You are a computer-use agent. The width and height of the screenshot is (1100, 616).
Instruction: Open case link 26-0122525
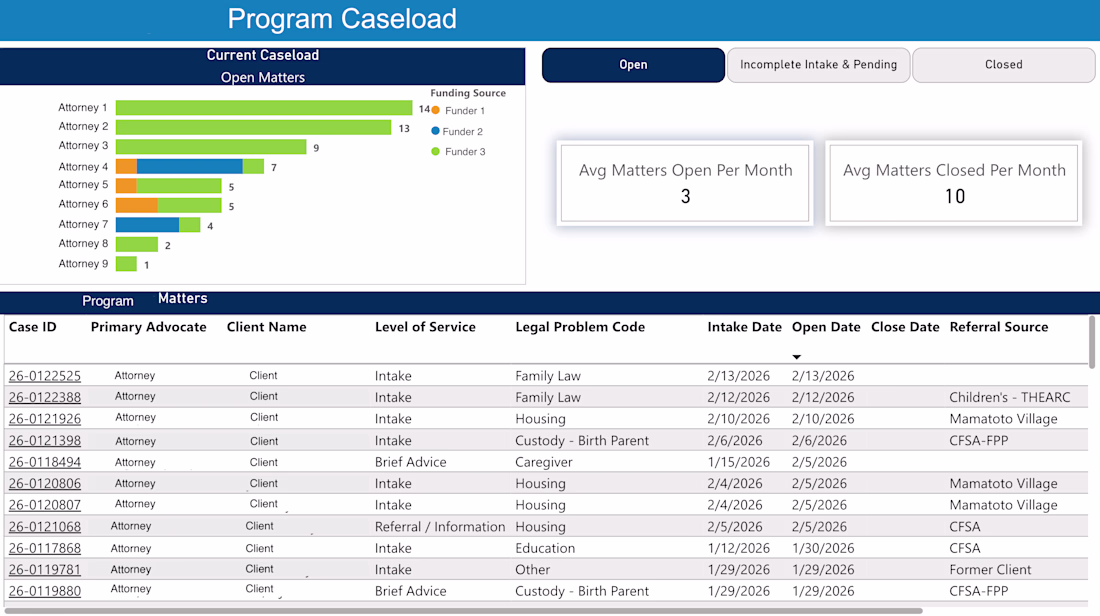(x=45, y=376)
